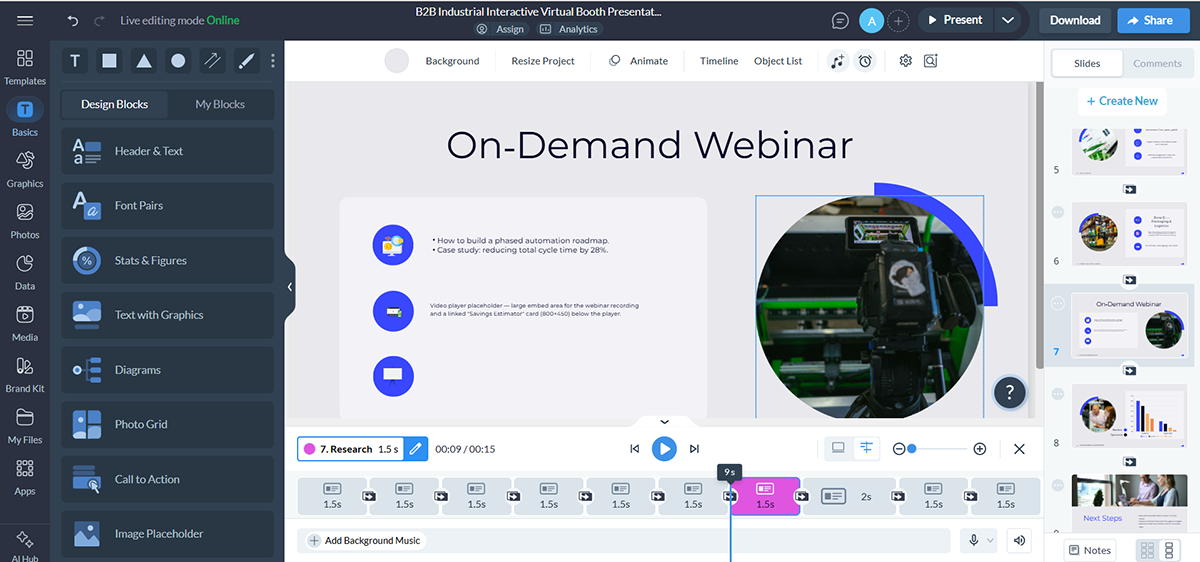The width and height of the screenshot is (1200, 562).
Task: Toggle the slide timeline view mode
Action: pyautogui.click(x=866, y=448)
